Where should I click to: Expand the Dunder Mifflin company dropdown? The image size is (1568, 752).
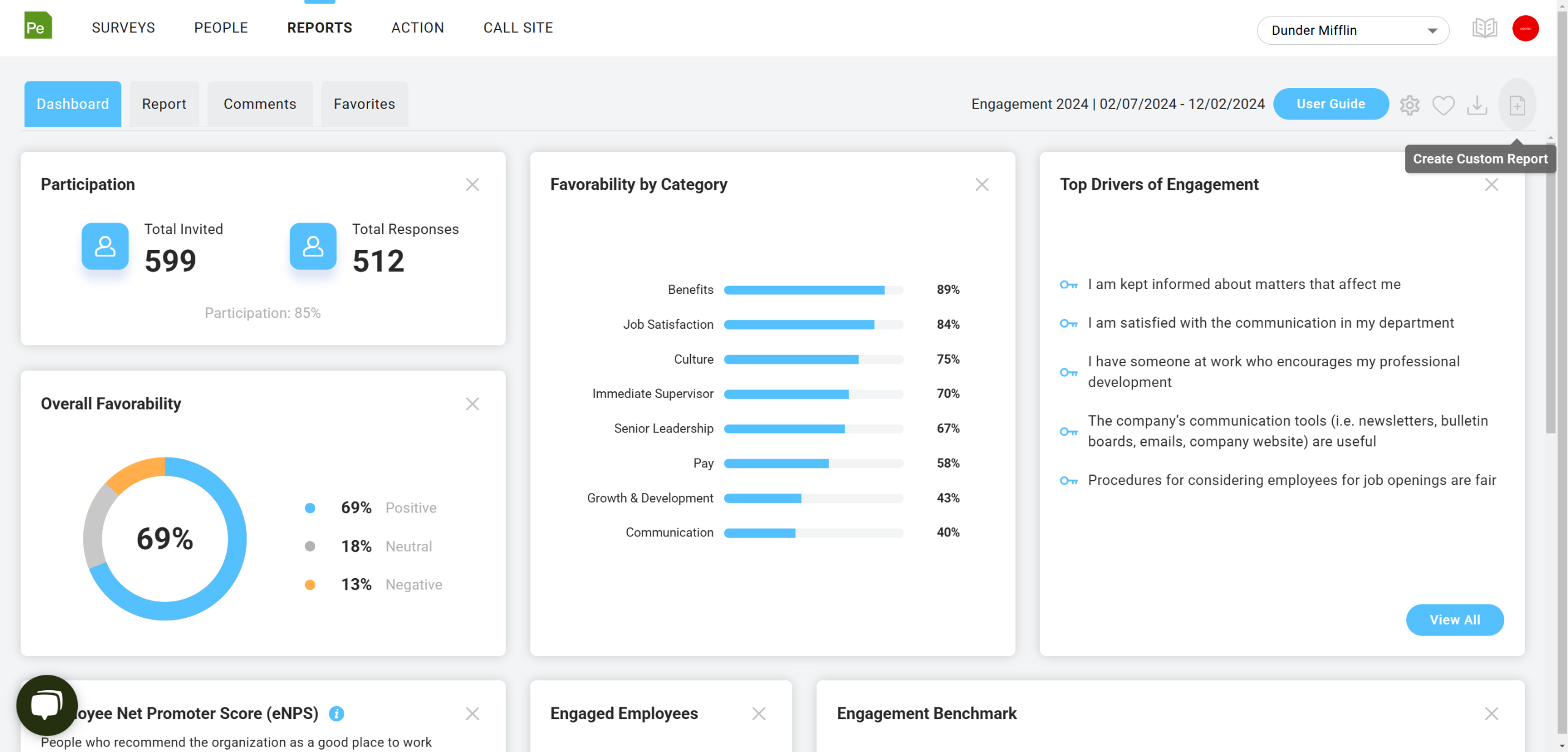[x=1353, y=30]
